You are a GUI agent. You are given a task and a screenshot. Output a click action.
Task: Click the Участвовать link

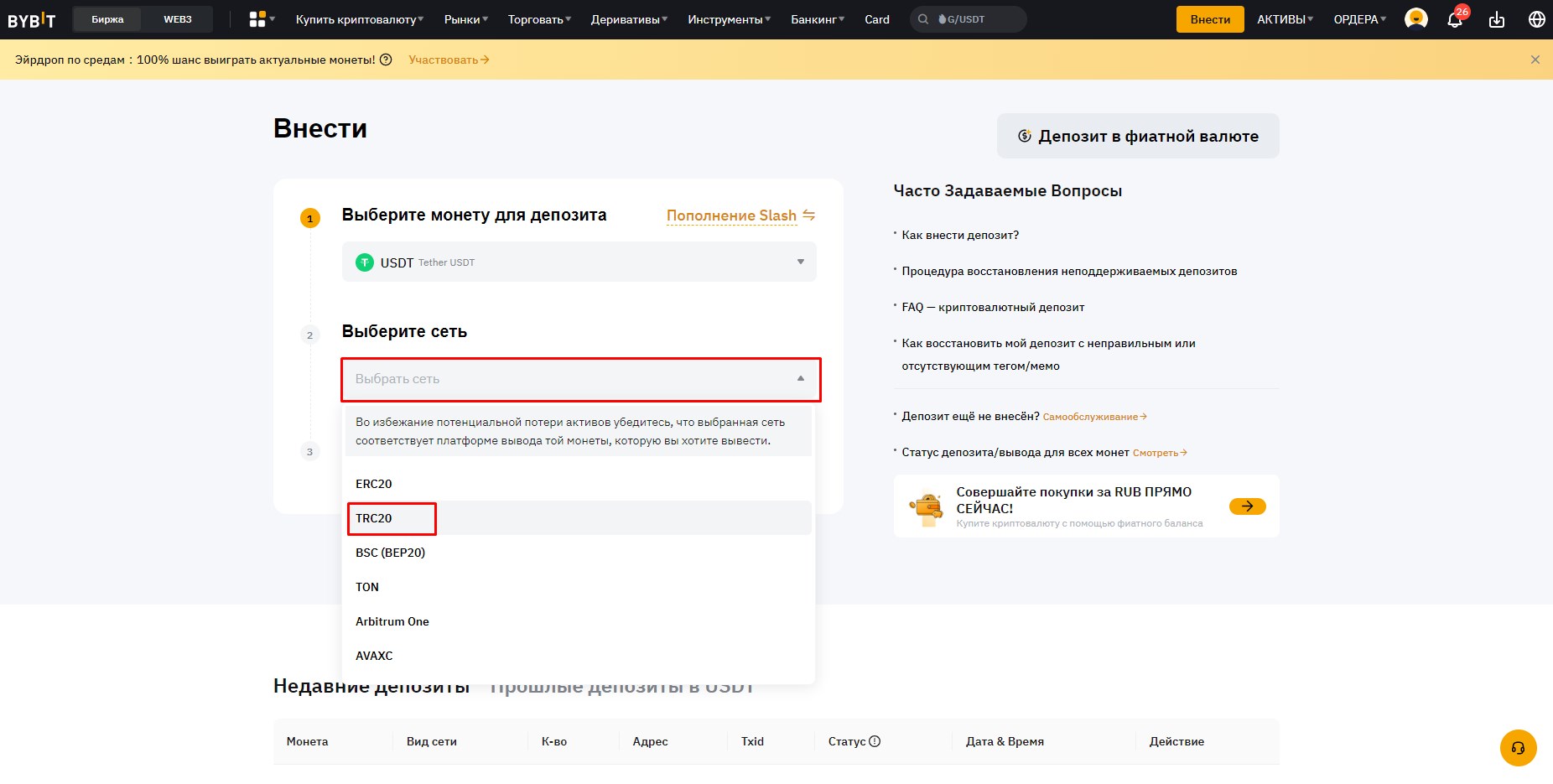click(449, 60)
